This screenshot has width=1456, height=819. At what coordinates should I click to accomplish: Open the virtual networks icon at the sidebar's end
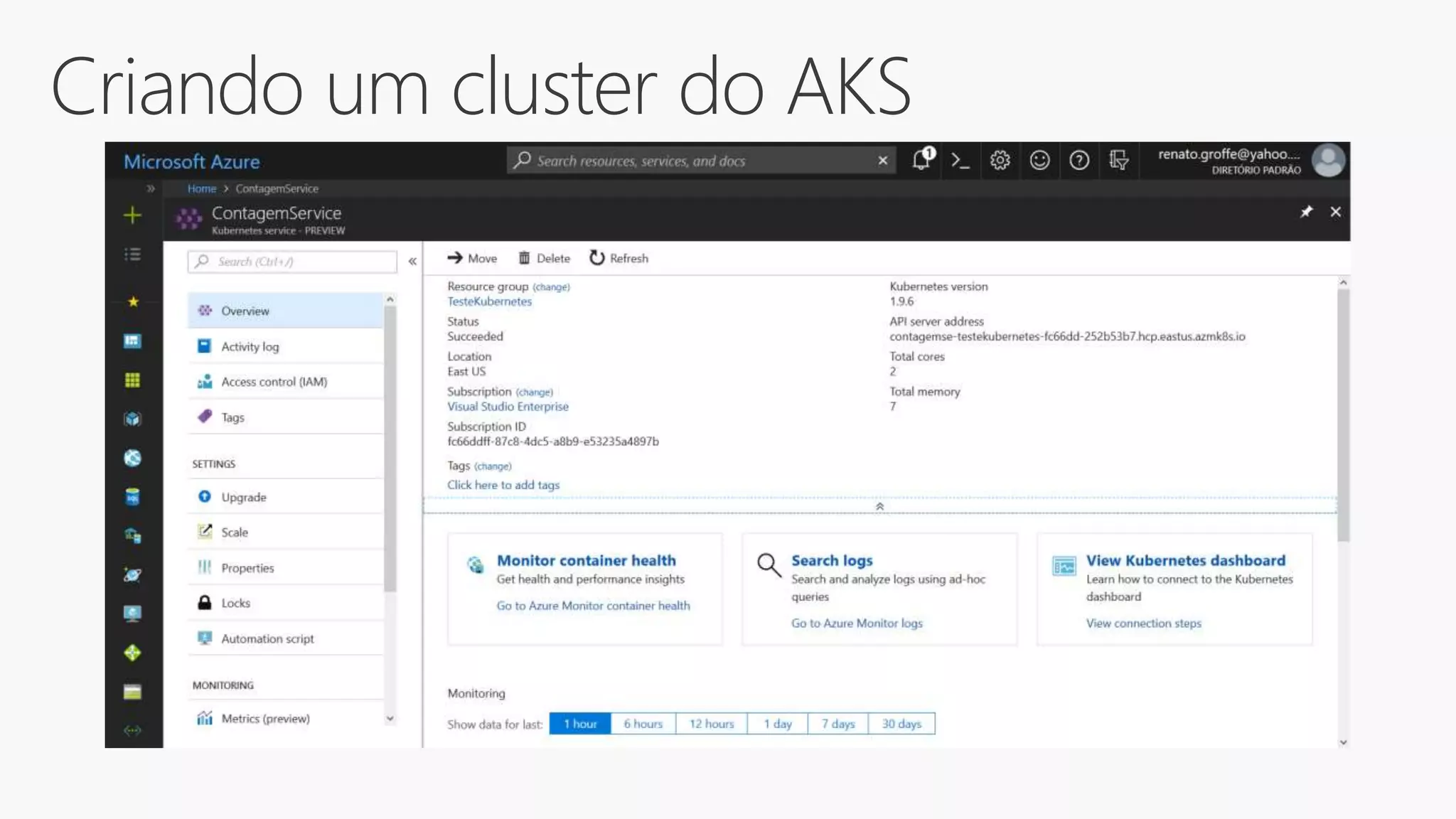[132, 730]
